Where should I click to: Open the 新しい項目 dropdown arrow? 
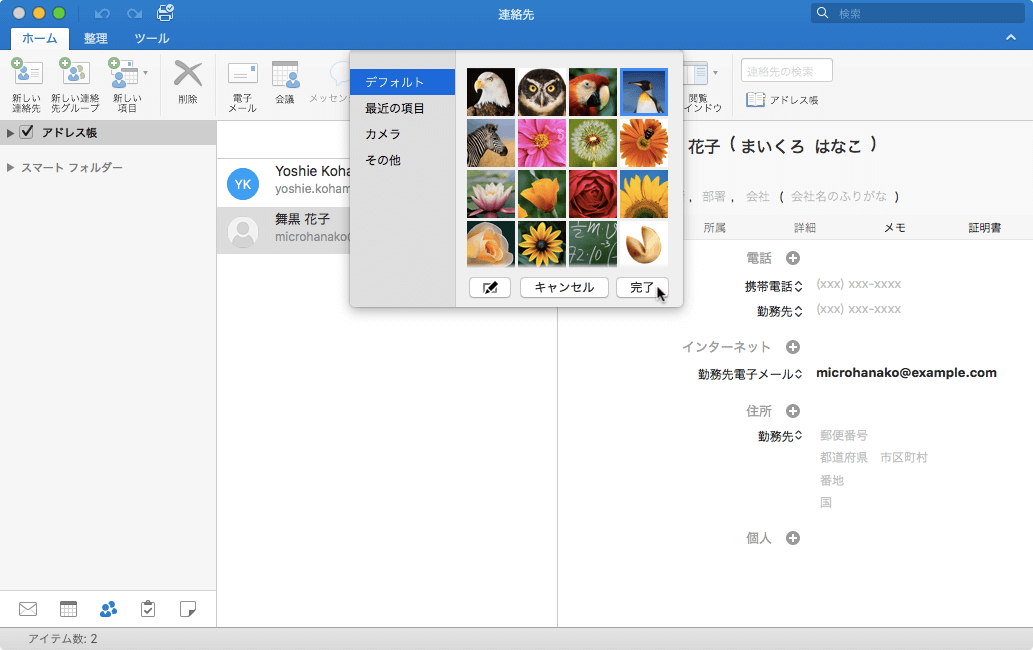(146, 73)
